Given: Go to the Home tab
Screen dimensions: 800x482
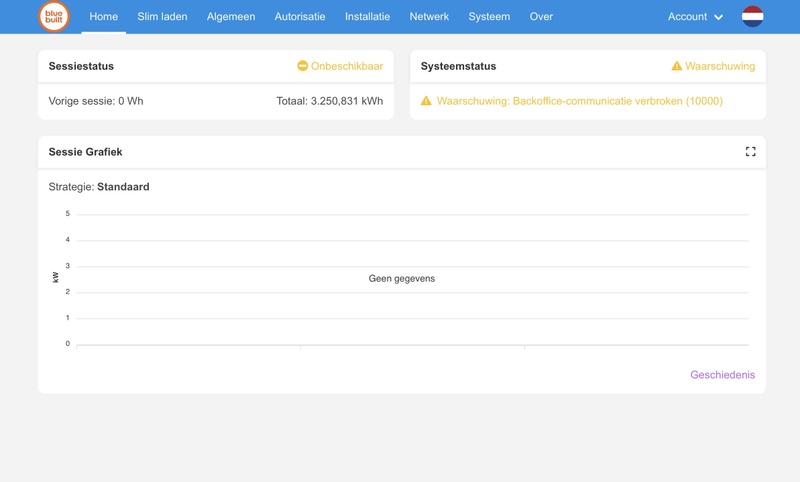Looking at the screenshot, I should (x=104, y=17).
